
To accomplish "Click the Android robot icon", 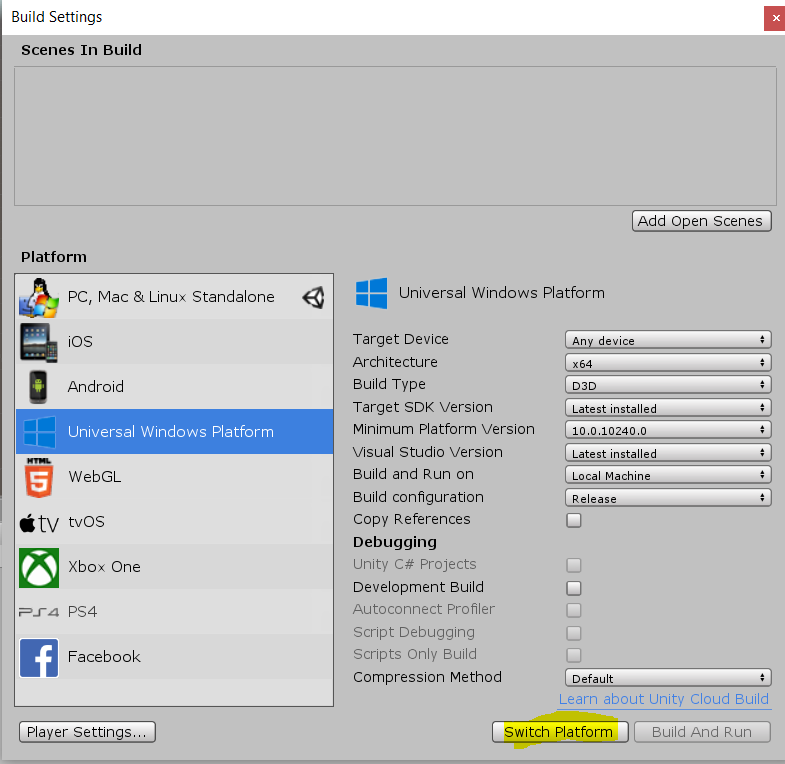I will 39,387.
